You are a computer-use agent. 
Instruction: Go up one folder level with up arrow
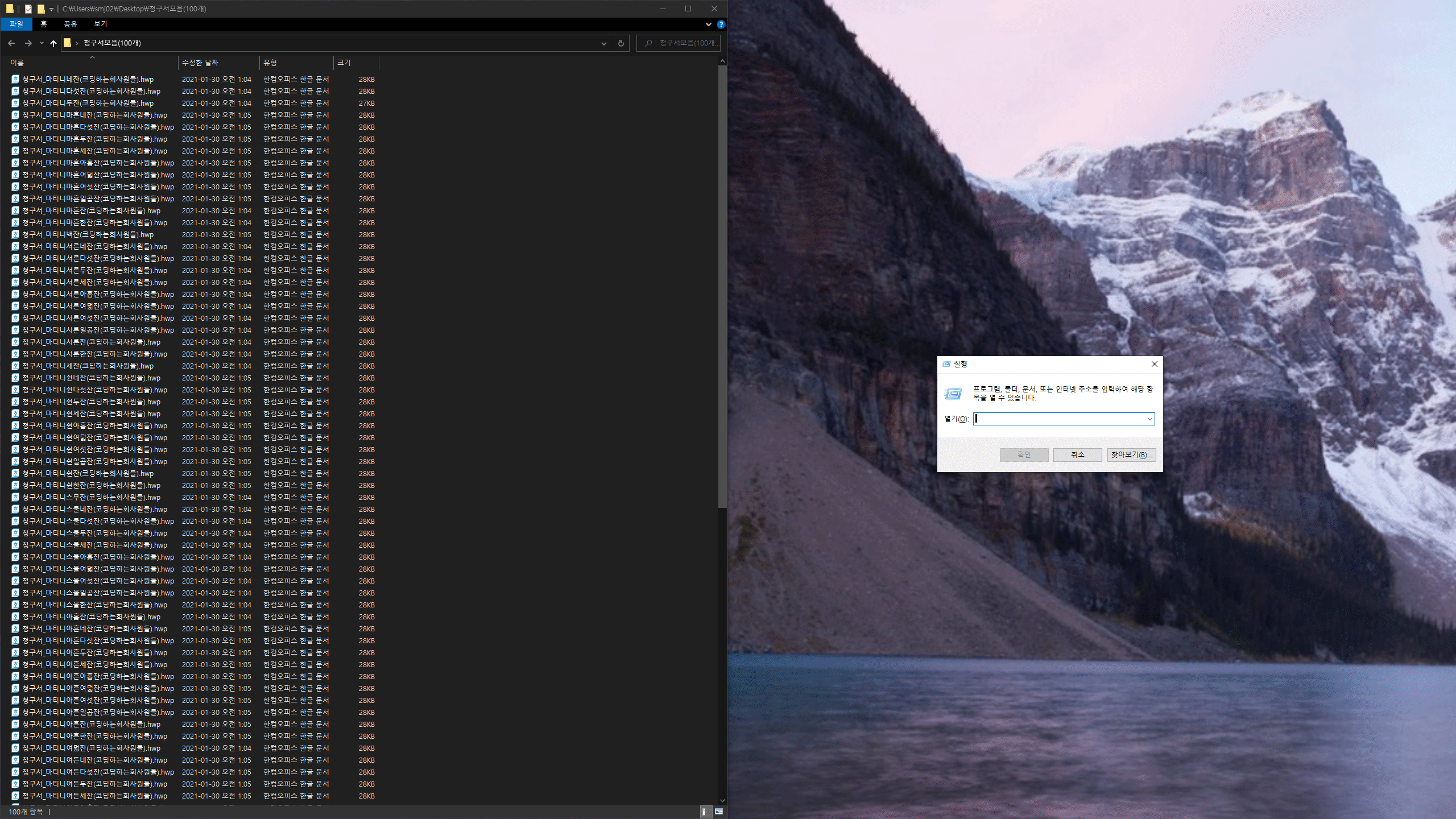53,43
